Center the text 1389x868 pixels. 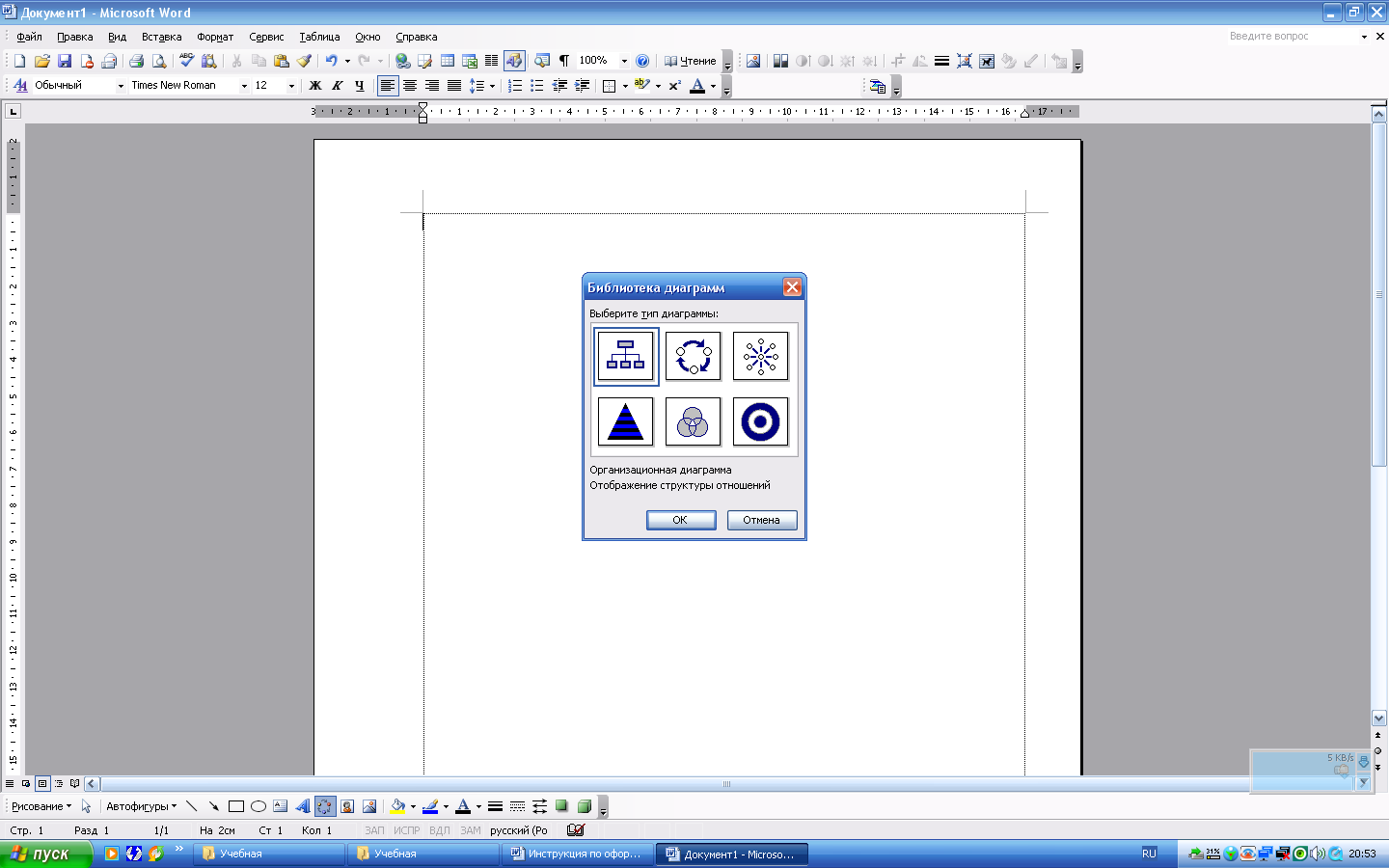(410, 86)
